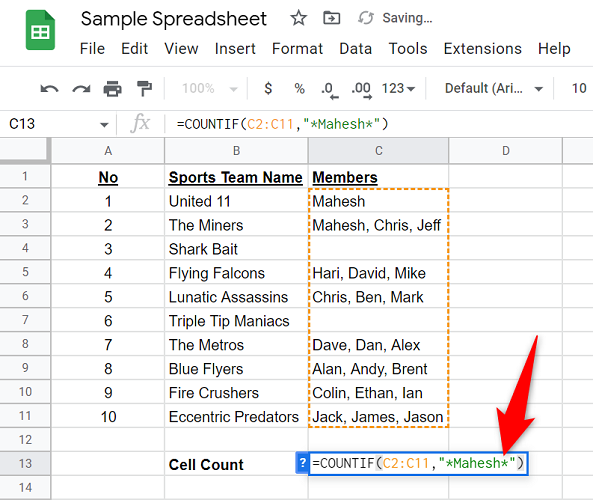Select column C header

click(x=379, y=151)
